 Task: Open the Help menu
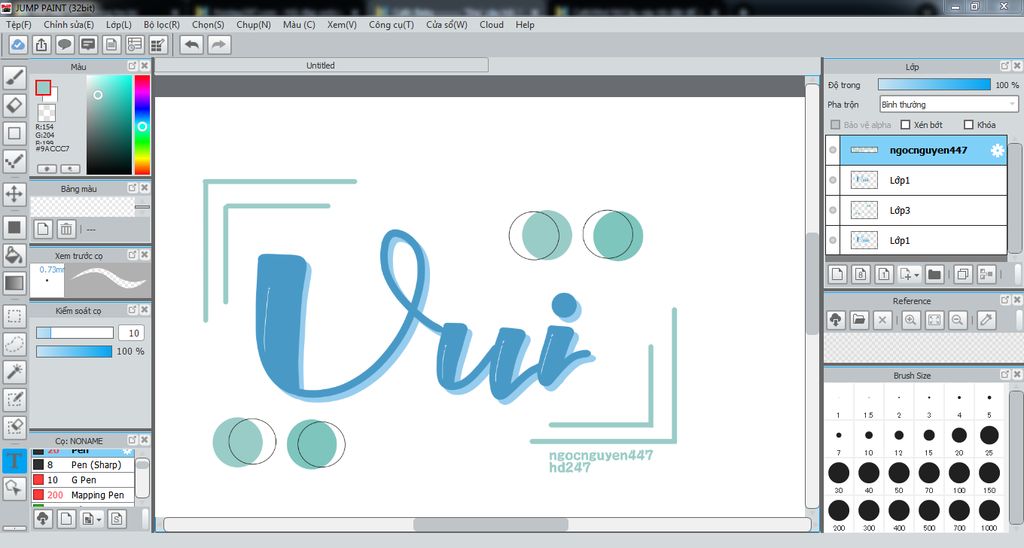524,25
